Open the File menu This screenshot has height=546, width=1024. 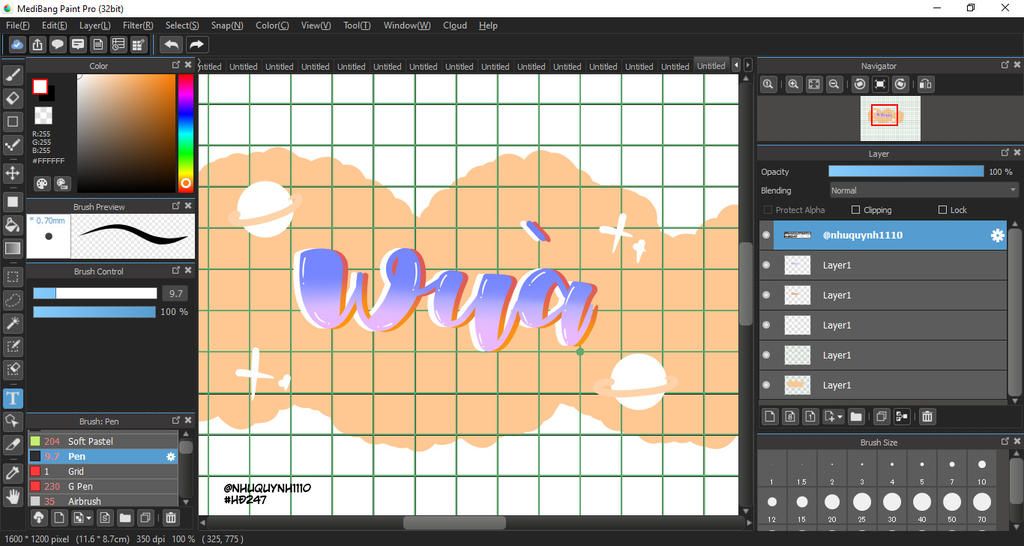[x=18, y=25]
